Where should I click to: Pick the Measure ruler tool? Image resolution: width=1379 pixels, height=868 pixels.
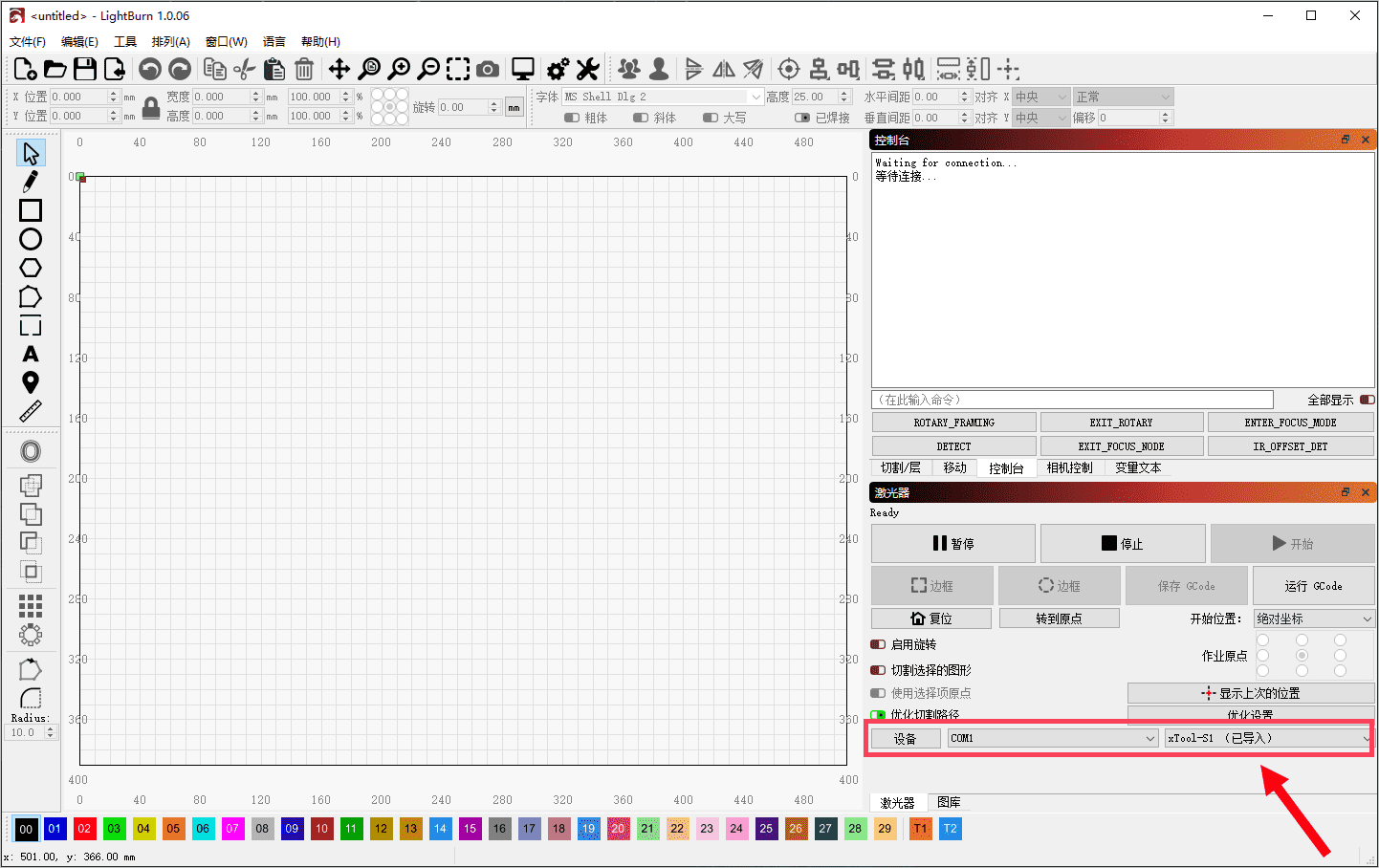point(31,411)
